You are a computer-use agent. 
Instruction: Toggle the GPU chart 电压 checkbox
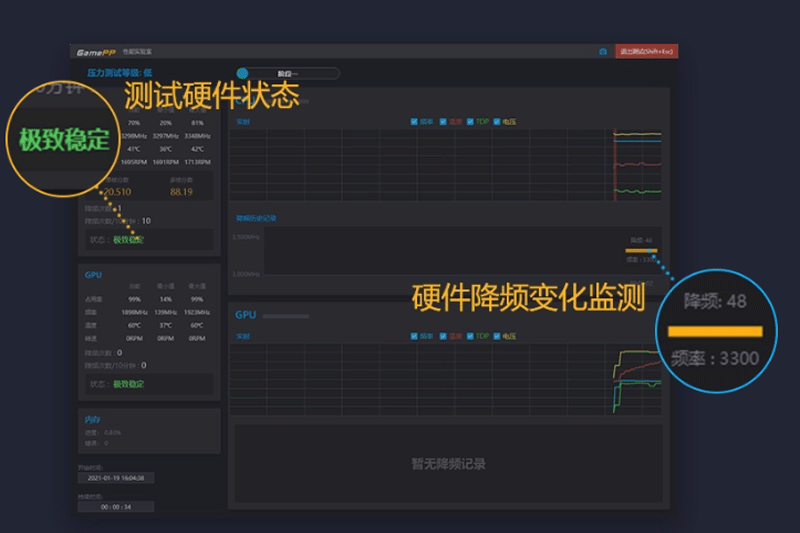pos(496,336)
